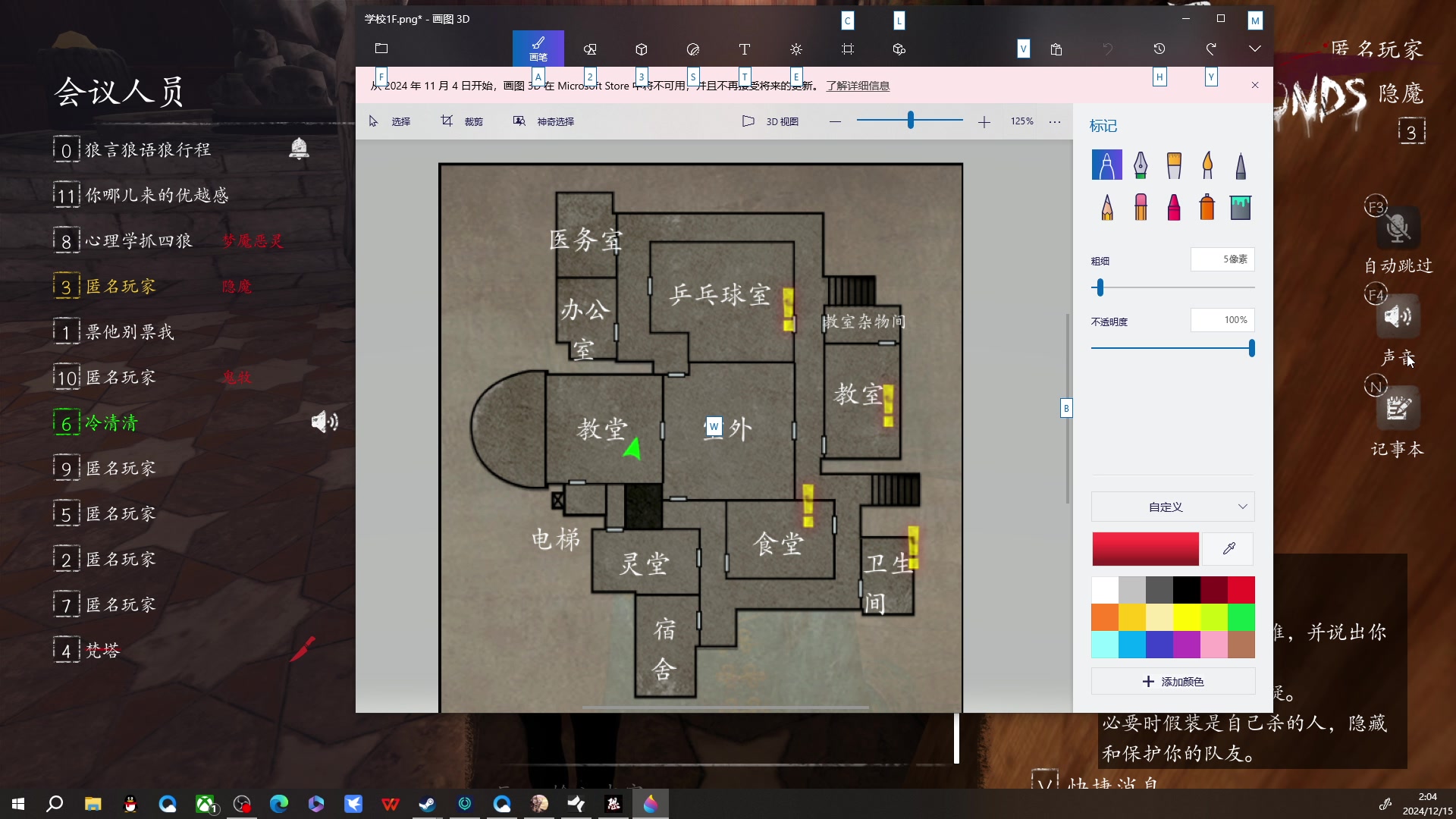Open Microsoft Edge from the taskbar

278,804
